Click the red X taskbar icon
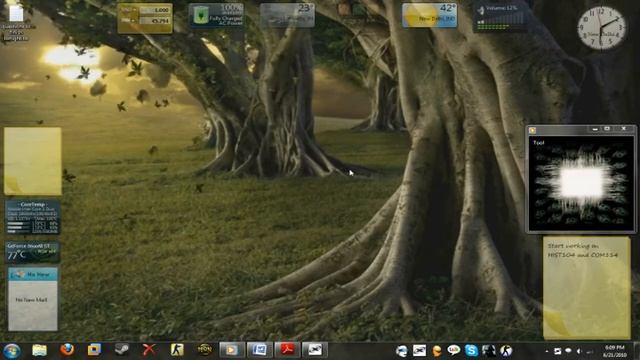640x360 pixels. pos(149,350)
